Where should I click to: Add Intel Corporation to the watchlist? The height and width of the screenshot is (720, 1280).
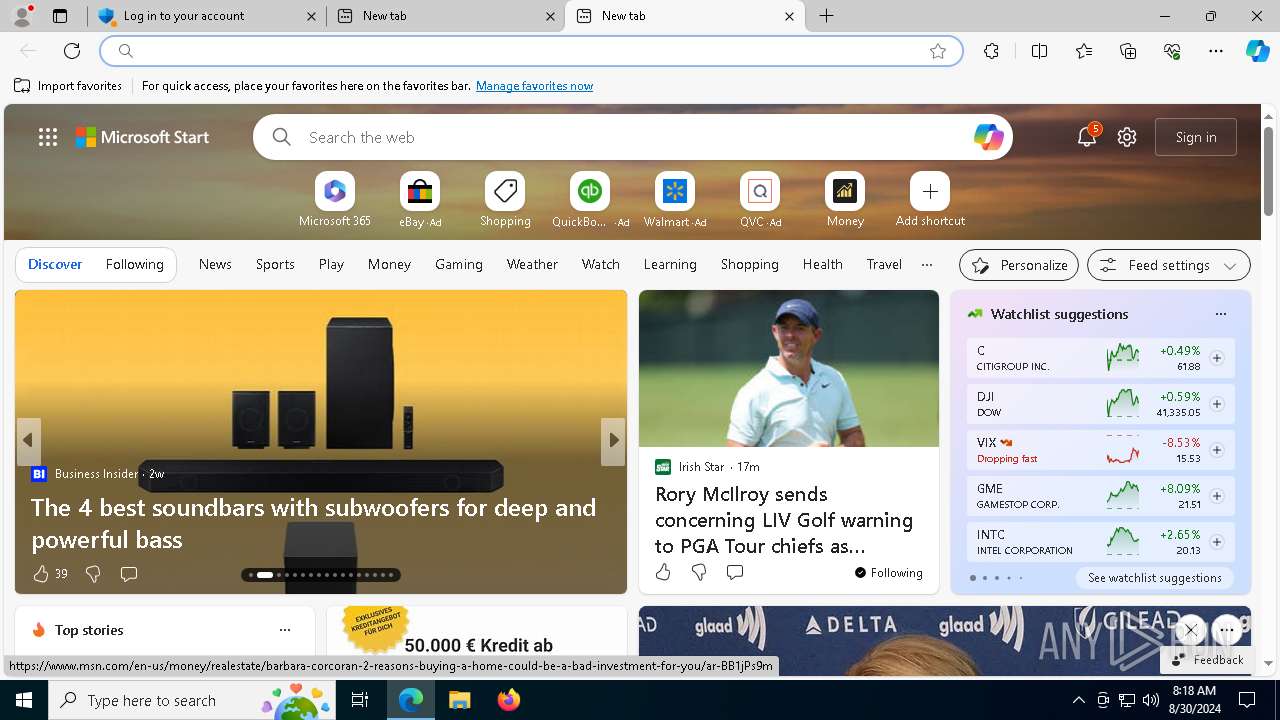(1217, 542)
